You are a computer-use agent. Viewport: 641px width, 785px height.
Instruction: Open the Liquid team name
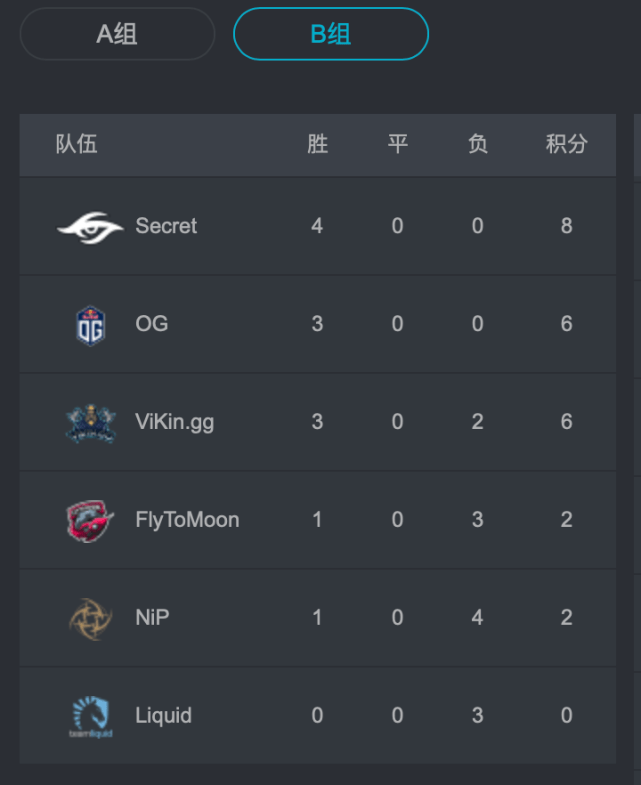tap(163, 715)
